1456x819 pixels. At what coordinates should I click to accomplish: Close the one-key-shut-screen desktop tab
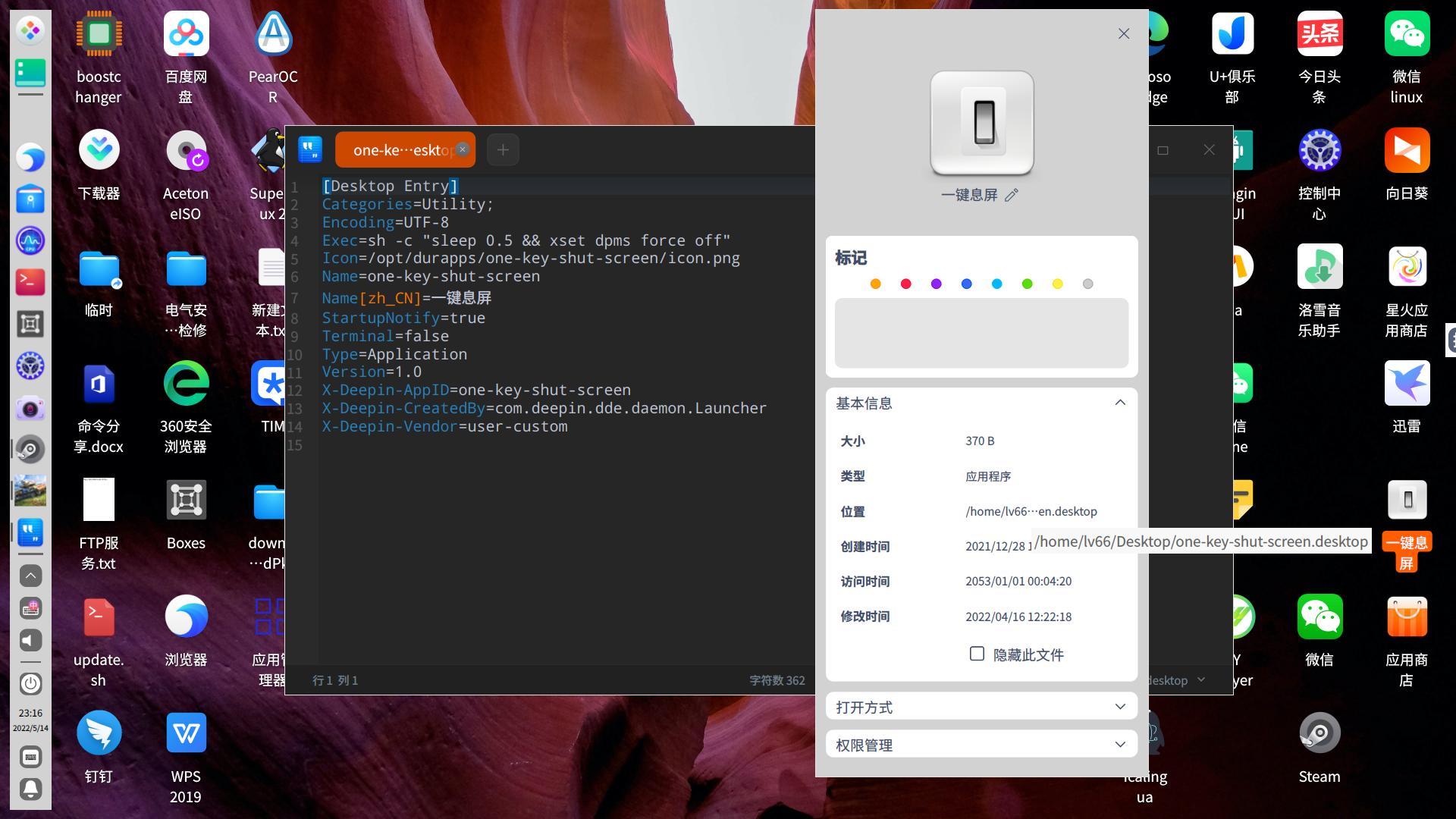click(x=463, y=149)
